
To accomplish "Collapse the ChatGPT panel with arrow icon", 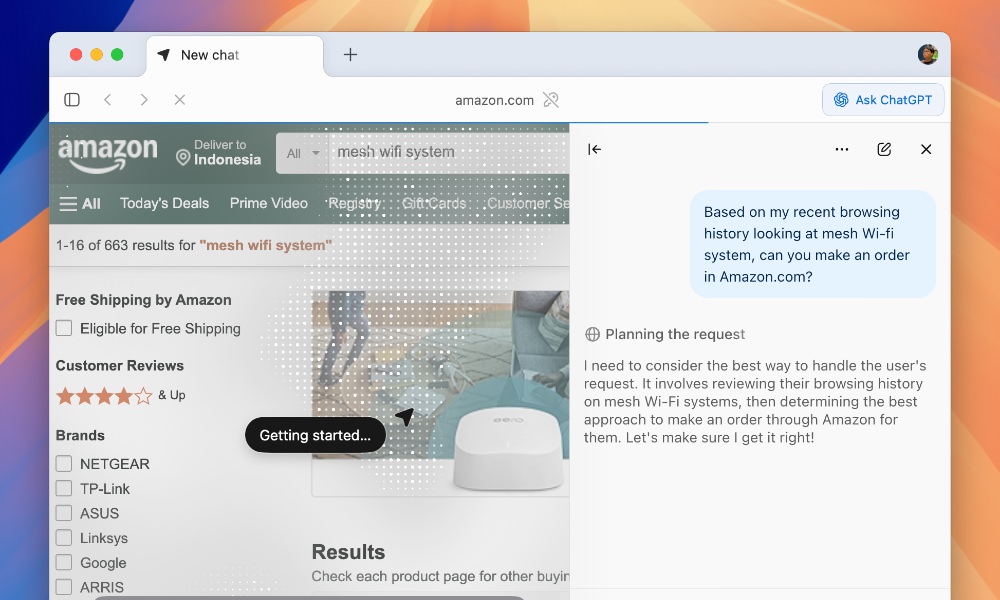I will [594, 149].
